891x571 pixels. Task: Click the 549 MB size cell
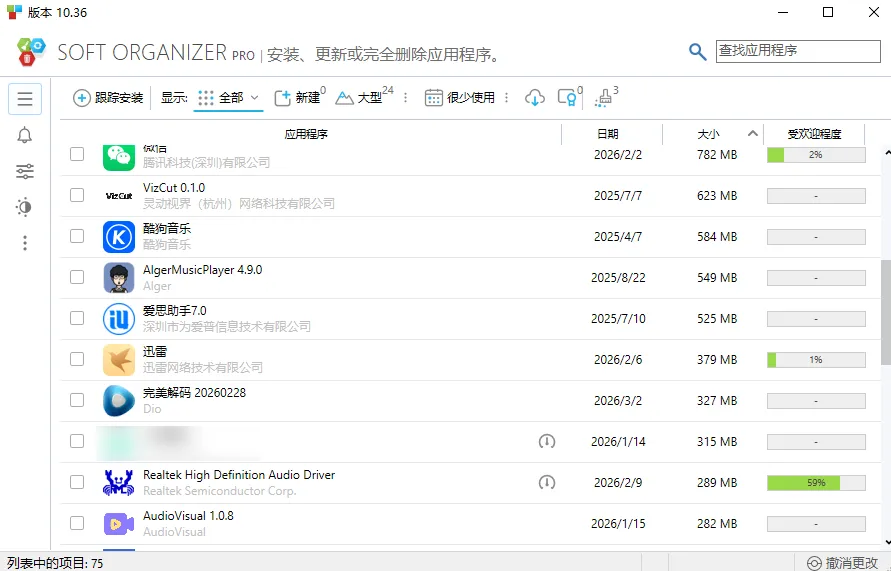[717, 277]
